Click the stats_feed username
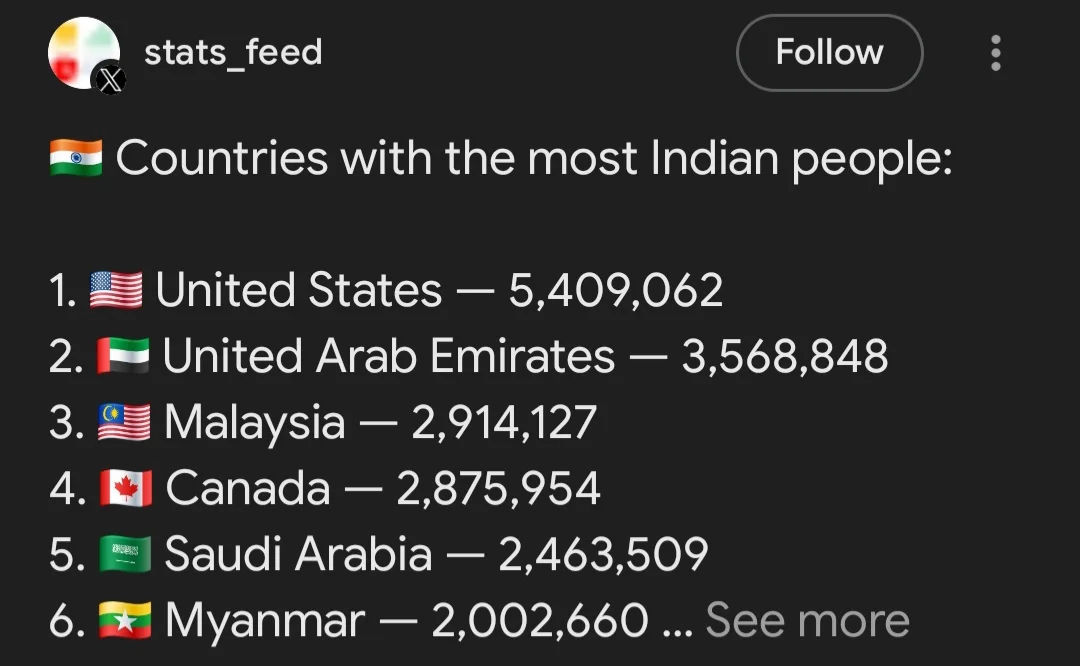Viewport: 1080px width, 666px height. pos(233,52)
